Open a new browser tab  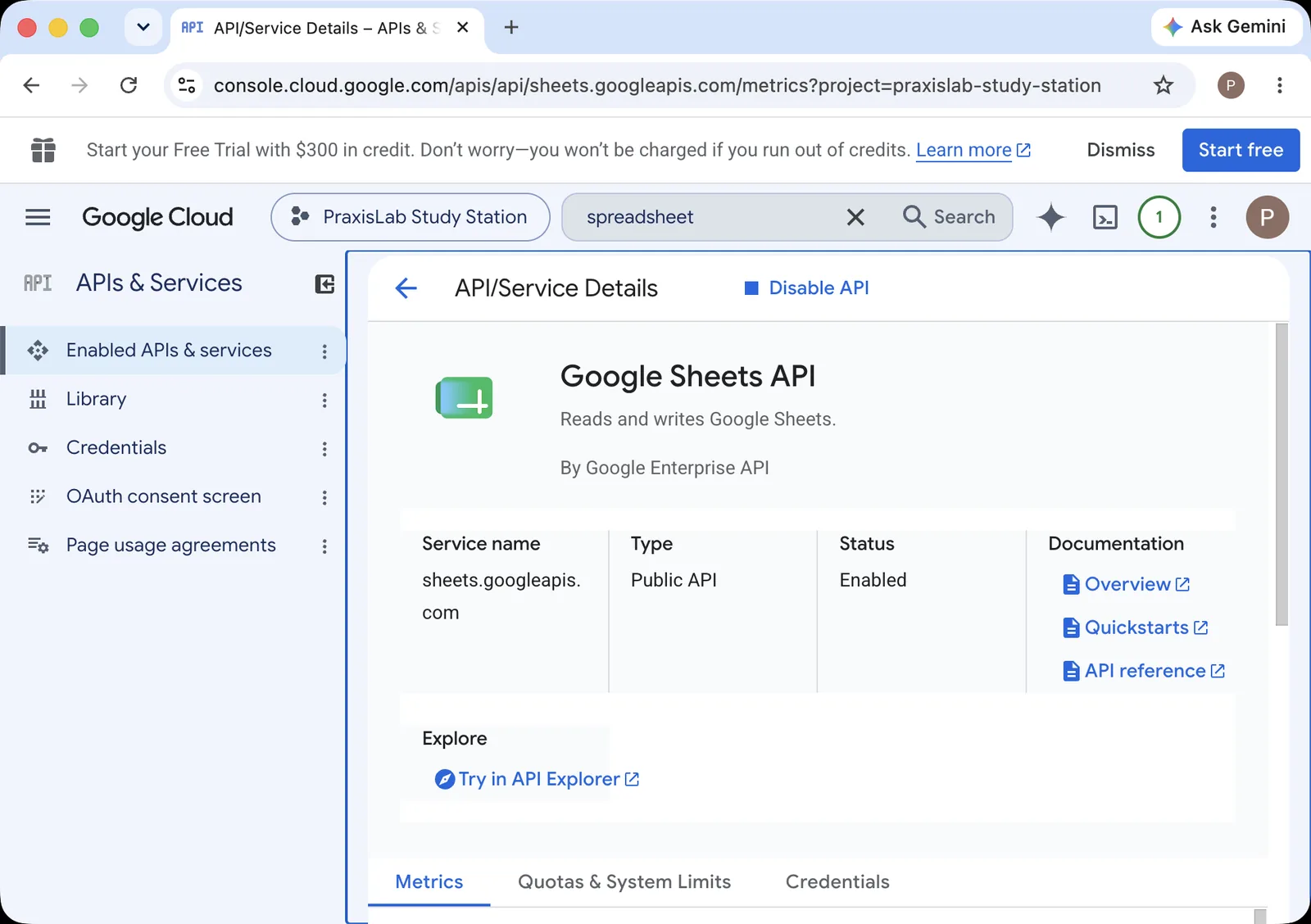(511, 28)
